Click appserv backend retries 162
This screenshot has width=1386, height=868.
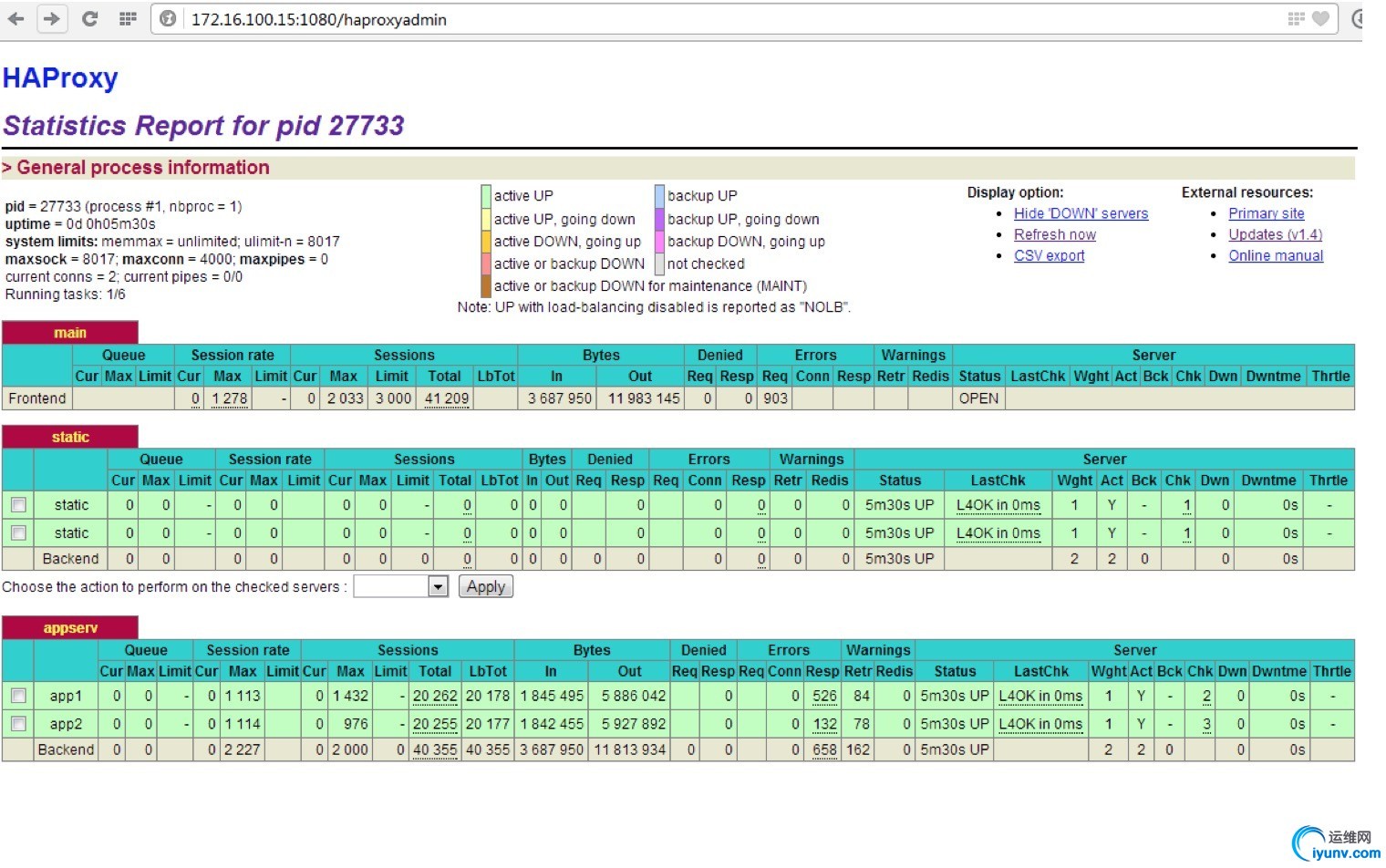click(x=858, y=749)
